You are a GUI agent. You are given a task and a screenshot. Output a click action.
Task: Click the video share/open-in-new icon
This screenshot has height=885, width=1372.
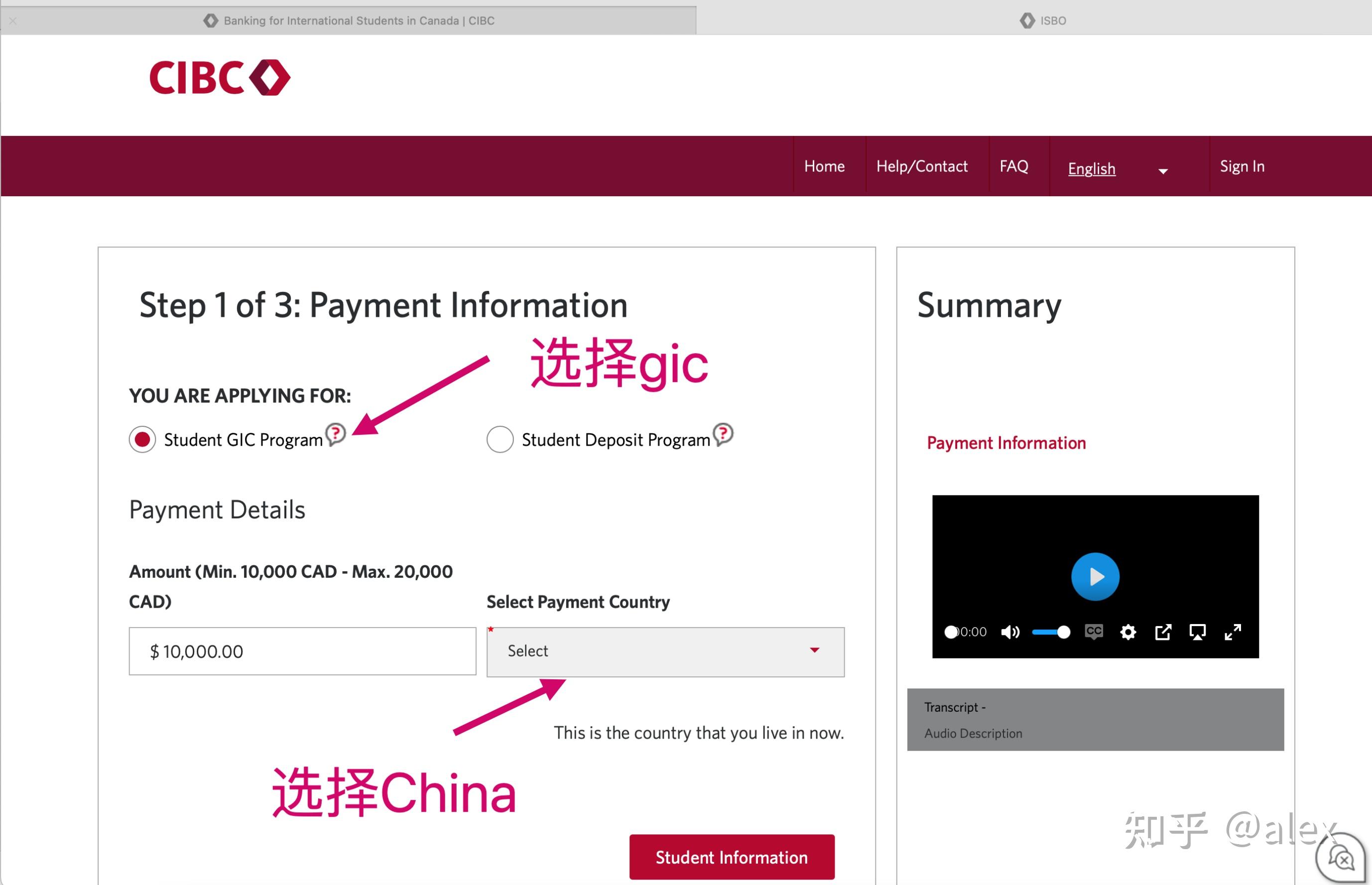click(1163, 632)
